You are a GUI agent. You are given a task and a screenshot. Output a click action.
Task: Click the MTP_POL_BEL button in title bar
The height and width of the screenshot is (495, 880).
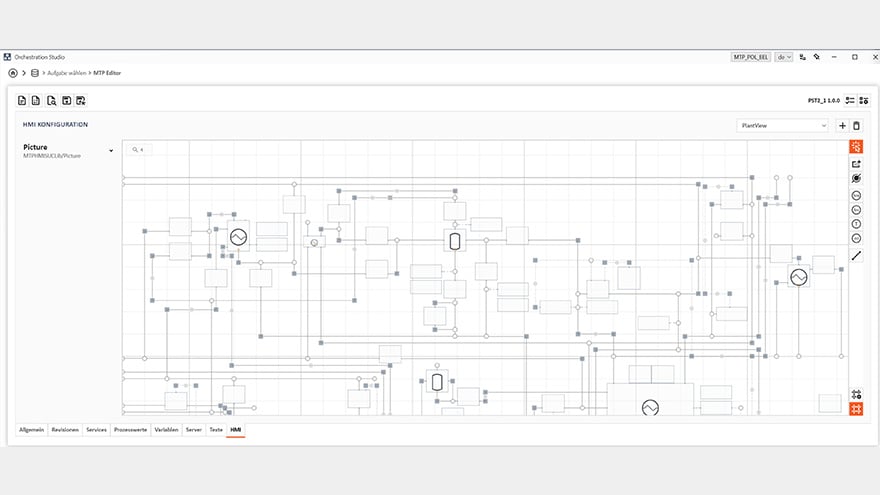(752, 57)
